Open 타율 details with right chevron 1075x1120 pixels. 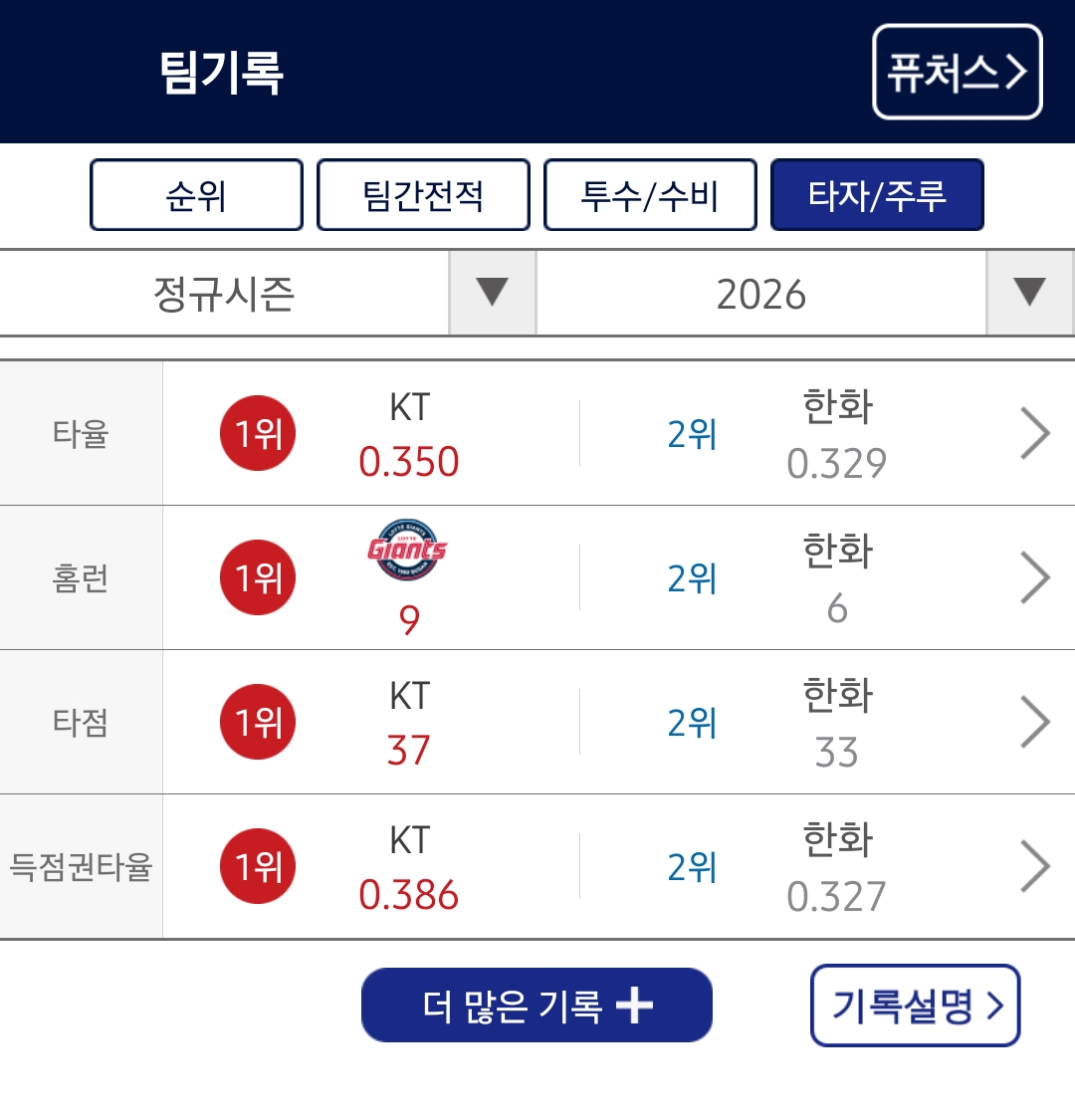tap(1035, 434)
